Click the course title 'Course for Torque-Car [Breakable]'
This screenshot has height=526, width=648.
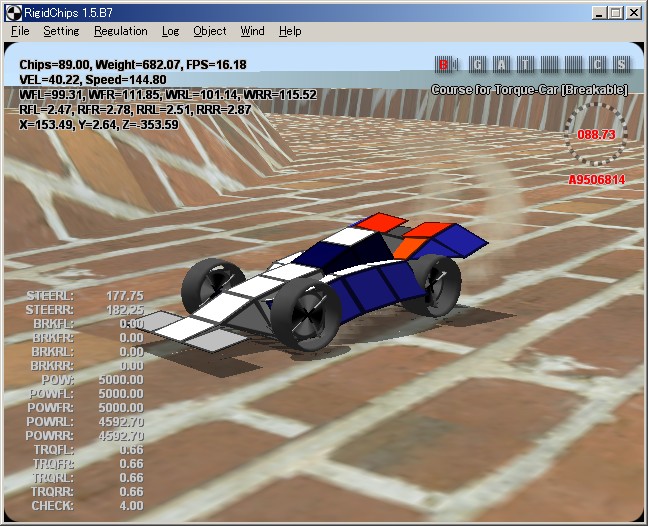tap(529, 90)
